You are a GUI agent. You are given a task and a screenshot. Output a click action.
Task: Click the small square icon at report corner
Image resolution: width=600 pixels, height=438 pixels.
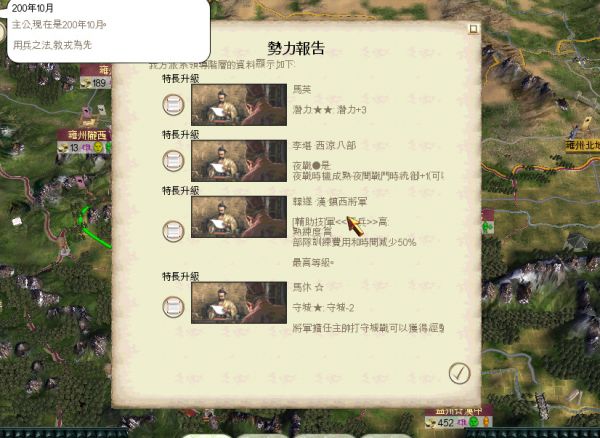click(473, 29)
